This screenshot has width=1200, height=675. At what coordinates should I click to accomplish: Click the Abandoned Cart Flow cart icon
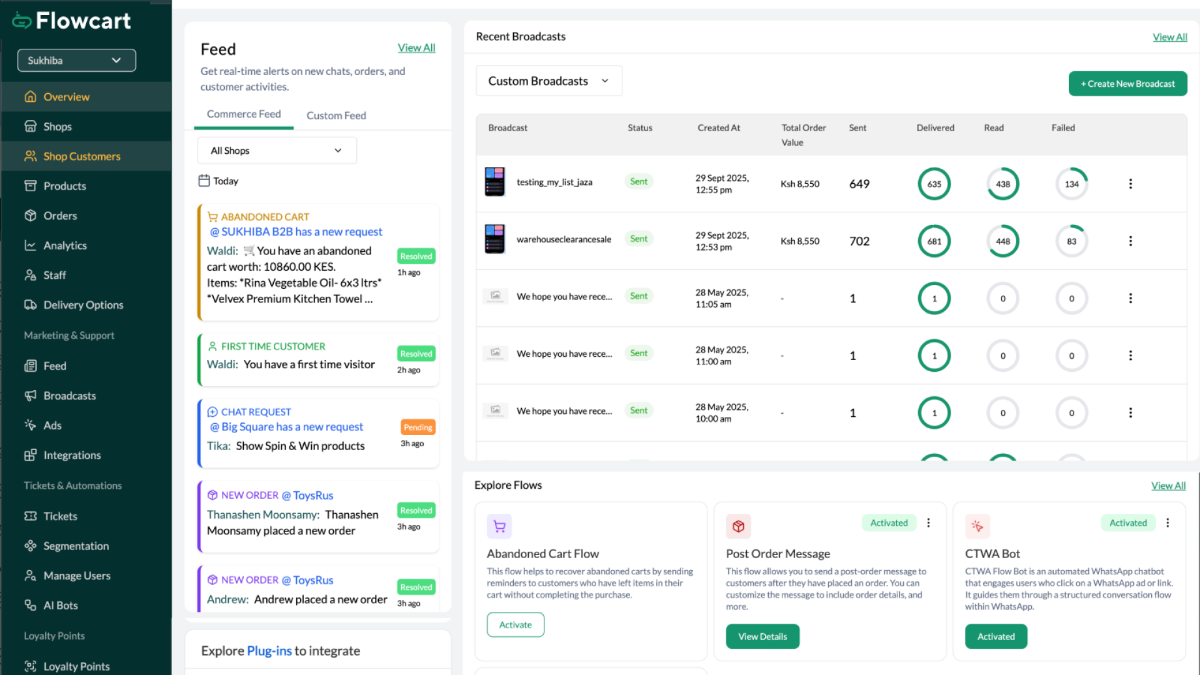(x=499, y=527)
